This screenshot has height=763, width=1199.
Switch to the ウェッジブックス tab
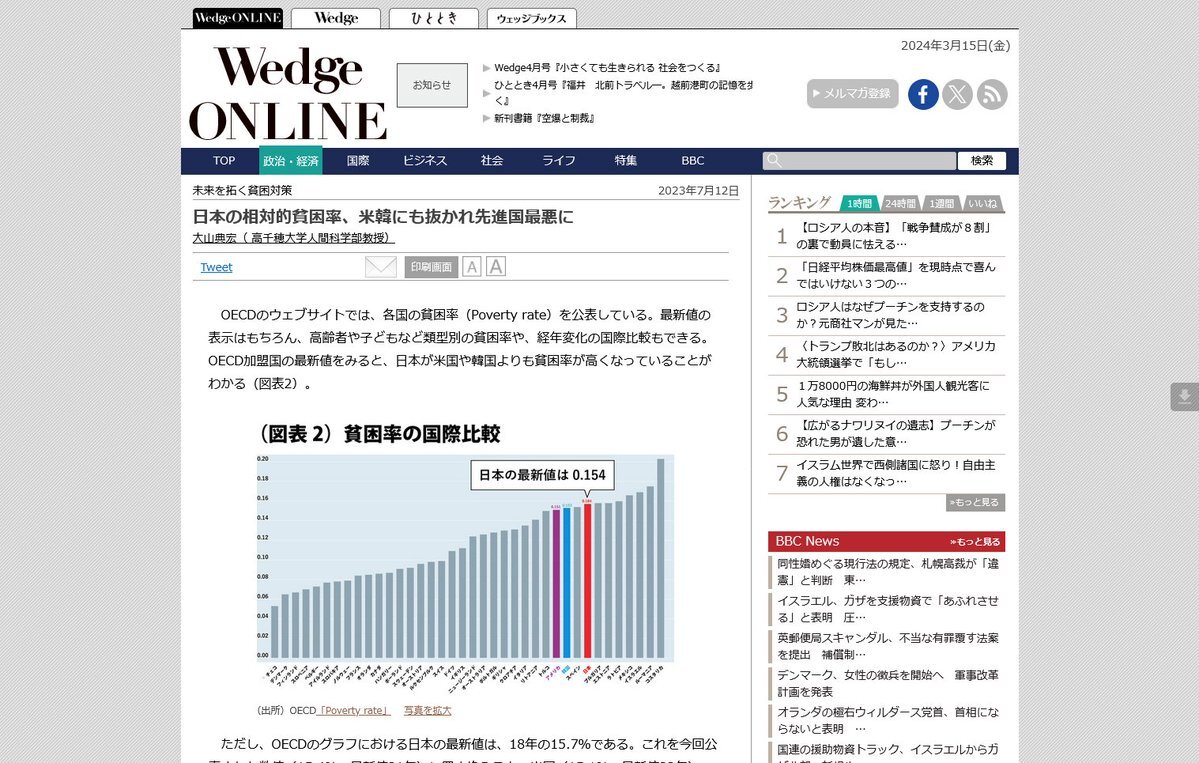point(531,18)
